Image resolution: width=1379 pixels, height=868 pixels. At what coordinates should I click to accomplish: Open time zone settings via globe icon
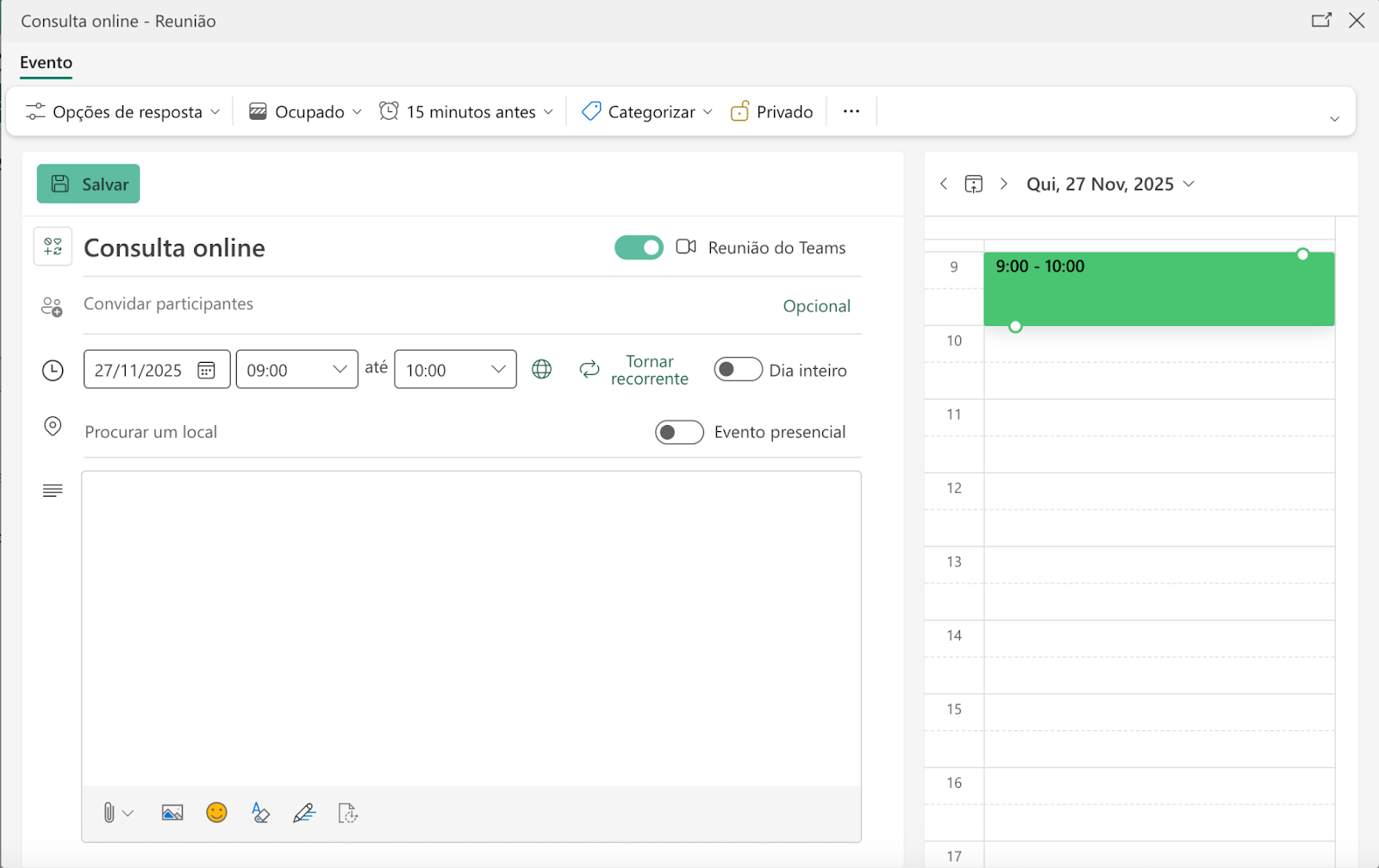point(541,369)
